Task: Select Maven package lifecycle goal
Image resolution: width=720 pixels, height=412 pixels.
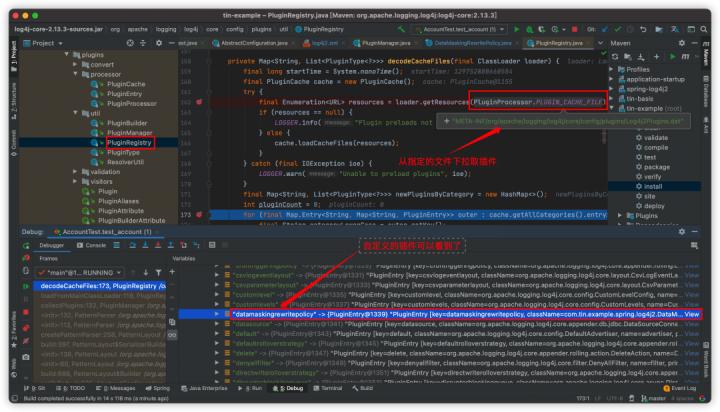Action: click(x=657, y=167)
